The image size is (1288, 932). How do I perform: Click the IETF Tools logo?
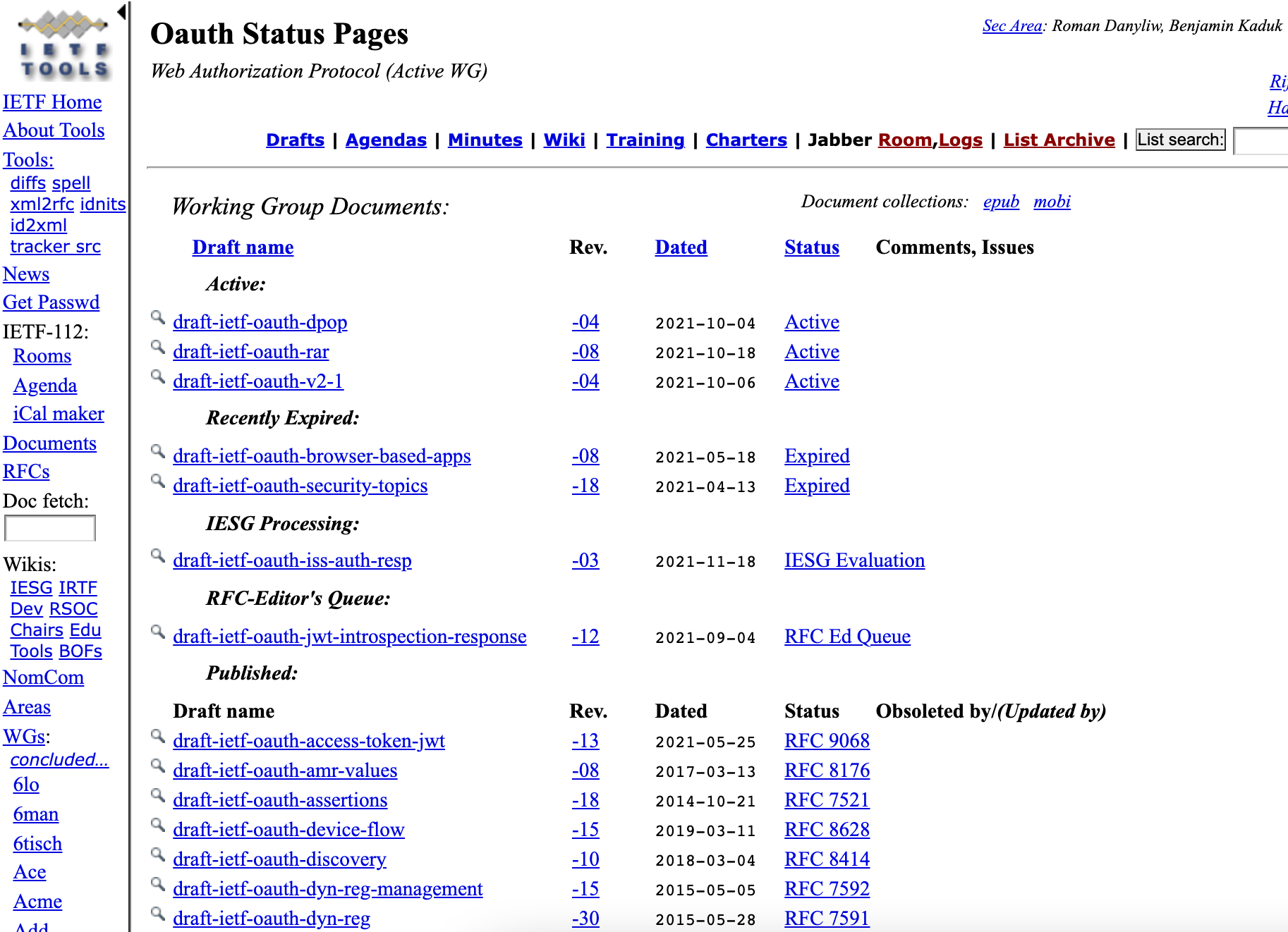click(x=63, y=44)
